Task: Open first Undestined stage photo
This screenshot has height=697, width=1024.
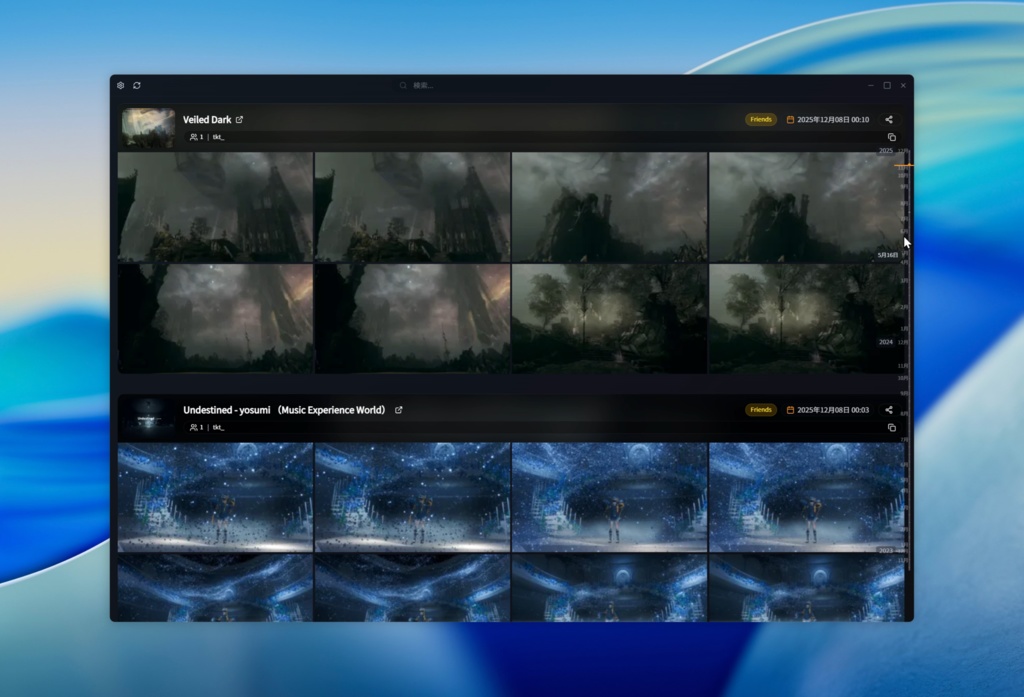Action: 216,498
